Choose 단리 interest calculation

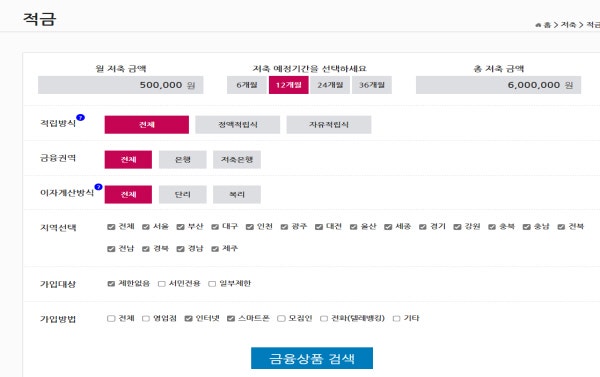pyautogui.click(x=183, y=194)
